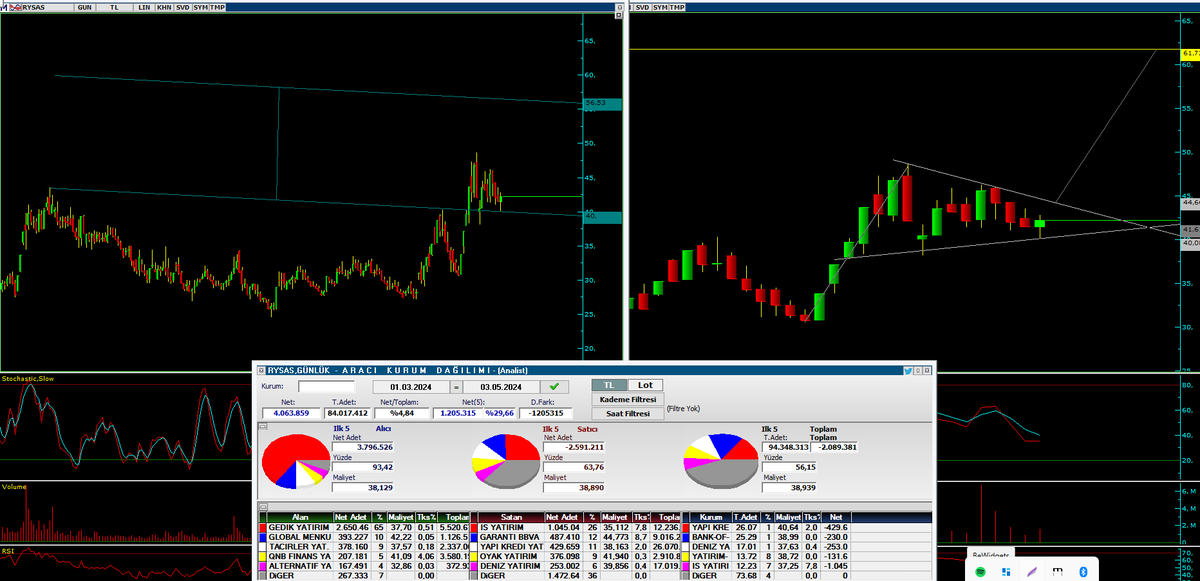Click the end date 03.05.2024 field
The image size is (1200, 581).
[x=499, y=386]
